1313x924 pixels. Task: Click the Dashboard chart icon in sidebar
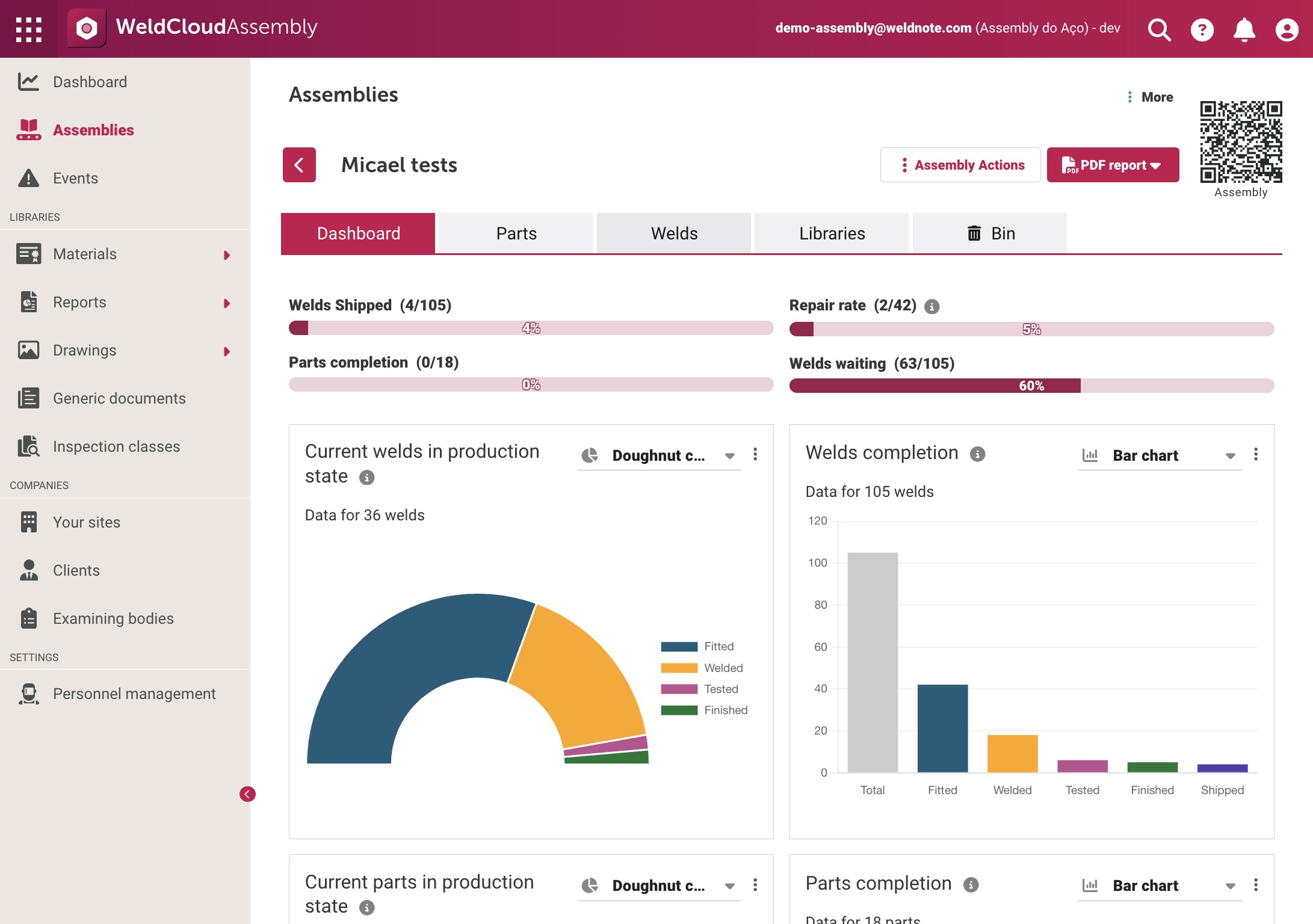(28, 82)
